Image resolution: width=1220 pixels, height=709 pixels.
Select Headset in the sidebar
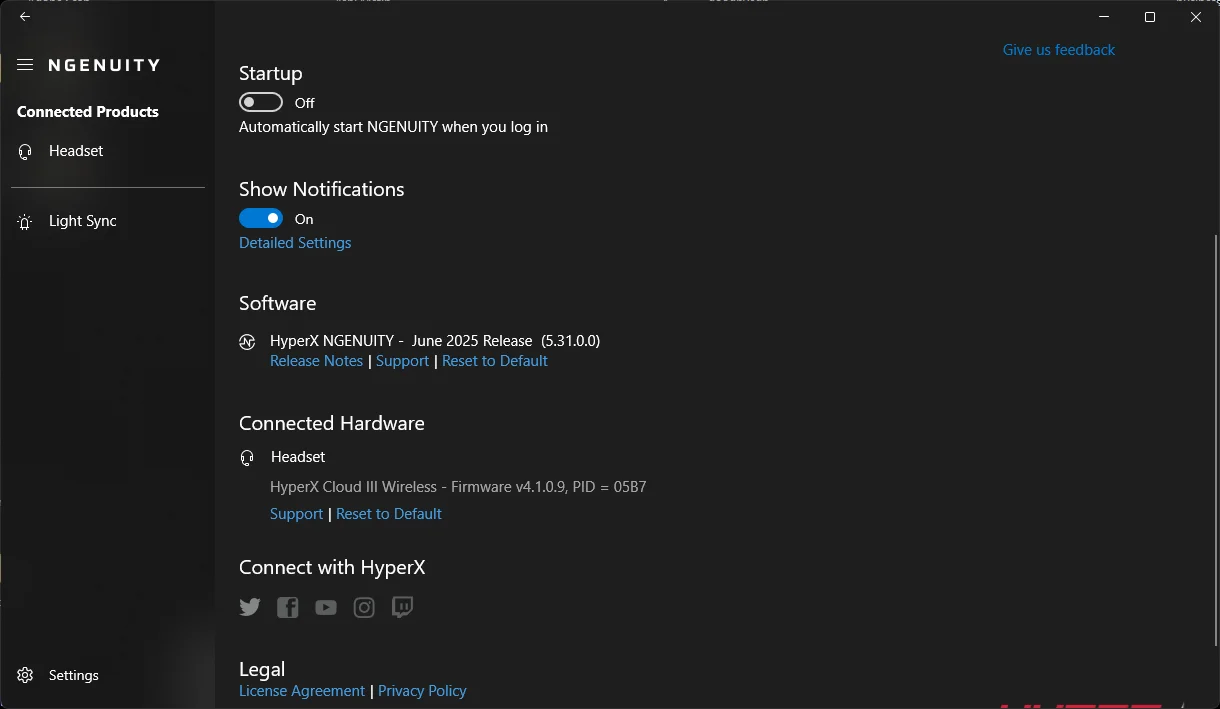tap(76, 151)
